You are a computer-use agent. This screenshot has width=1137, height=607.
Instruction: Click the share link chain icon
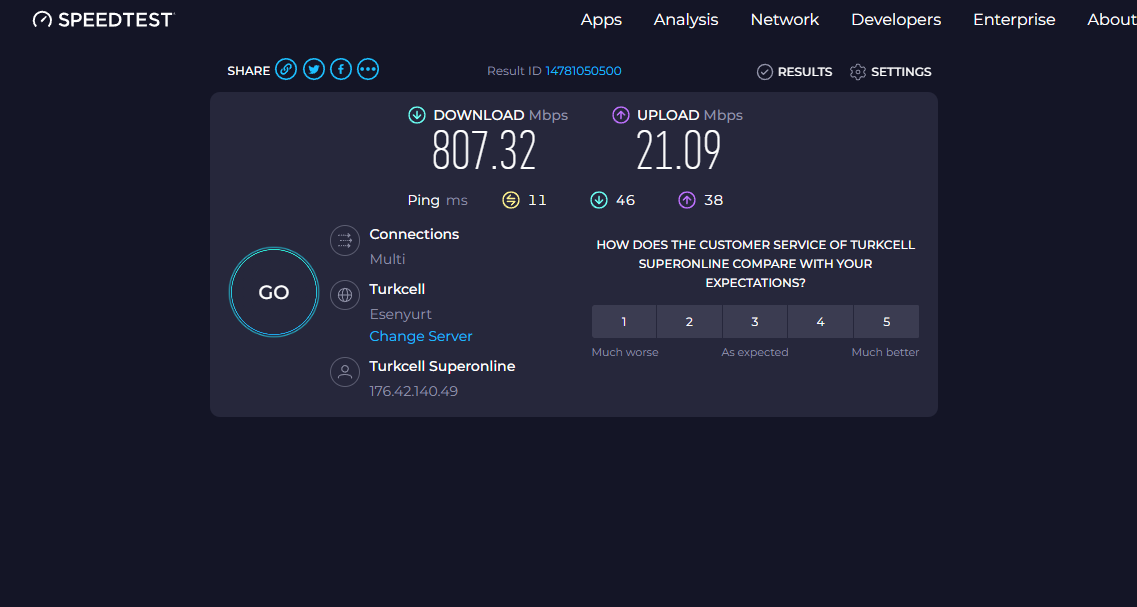286,70
